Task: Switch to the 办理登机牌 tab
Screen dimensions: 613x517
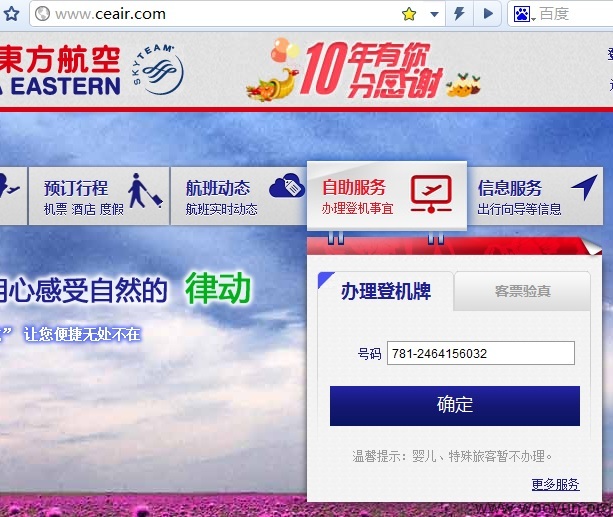Action: coord(385,291)
